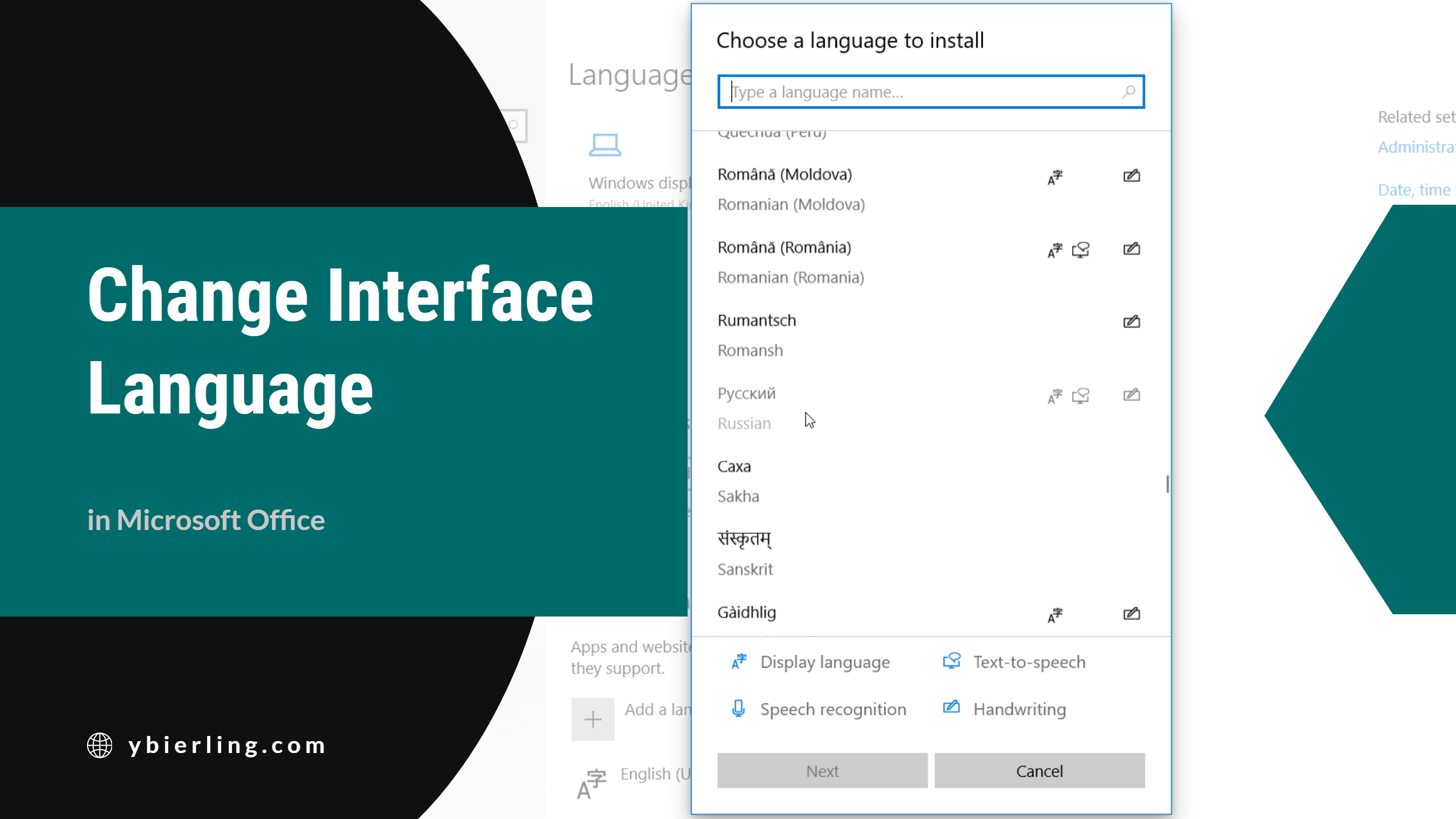Click the 'Display language' legend label

pyautogui.click(x=825, y=663)
